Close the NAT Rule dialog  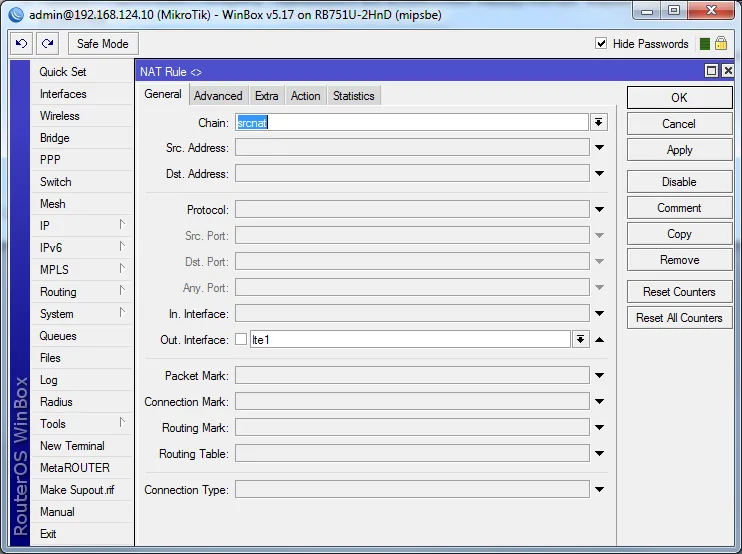click(728, 71)
